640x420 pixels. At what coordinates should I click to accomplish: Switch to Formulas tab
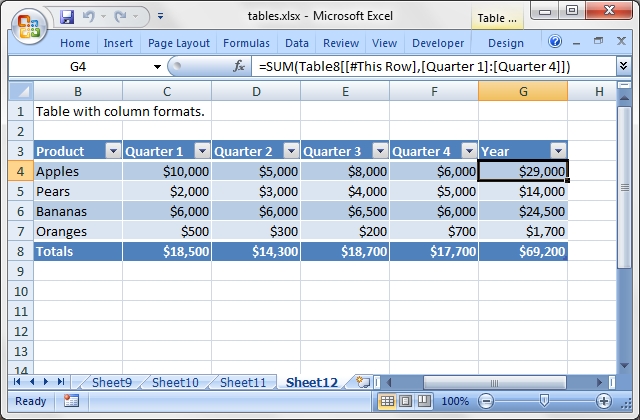tap(246, 43)
